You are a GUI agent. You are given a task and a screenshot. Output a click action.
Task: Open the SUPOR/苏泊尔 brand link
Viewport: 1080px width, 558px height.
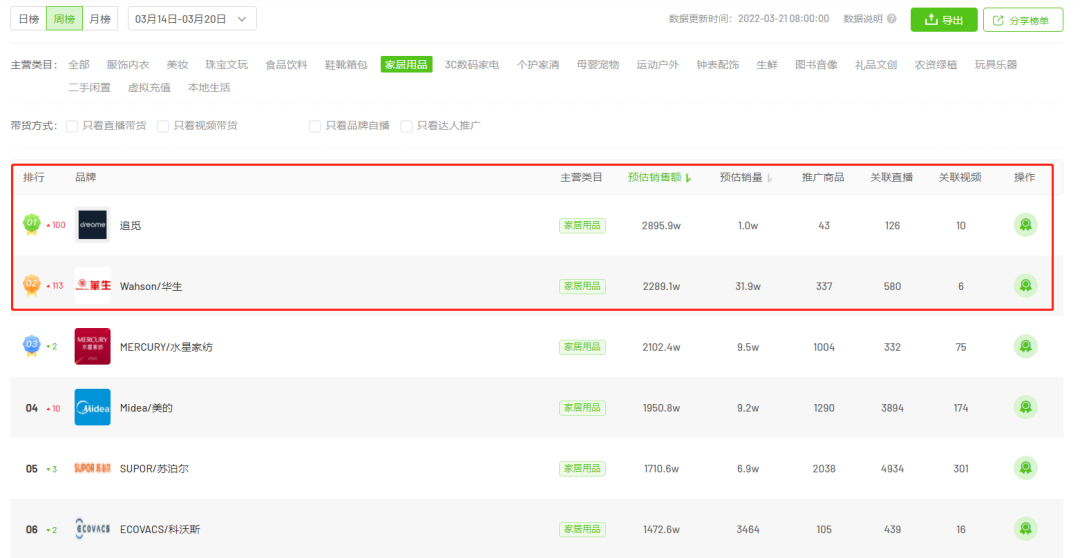(154, 468)
